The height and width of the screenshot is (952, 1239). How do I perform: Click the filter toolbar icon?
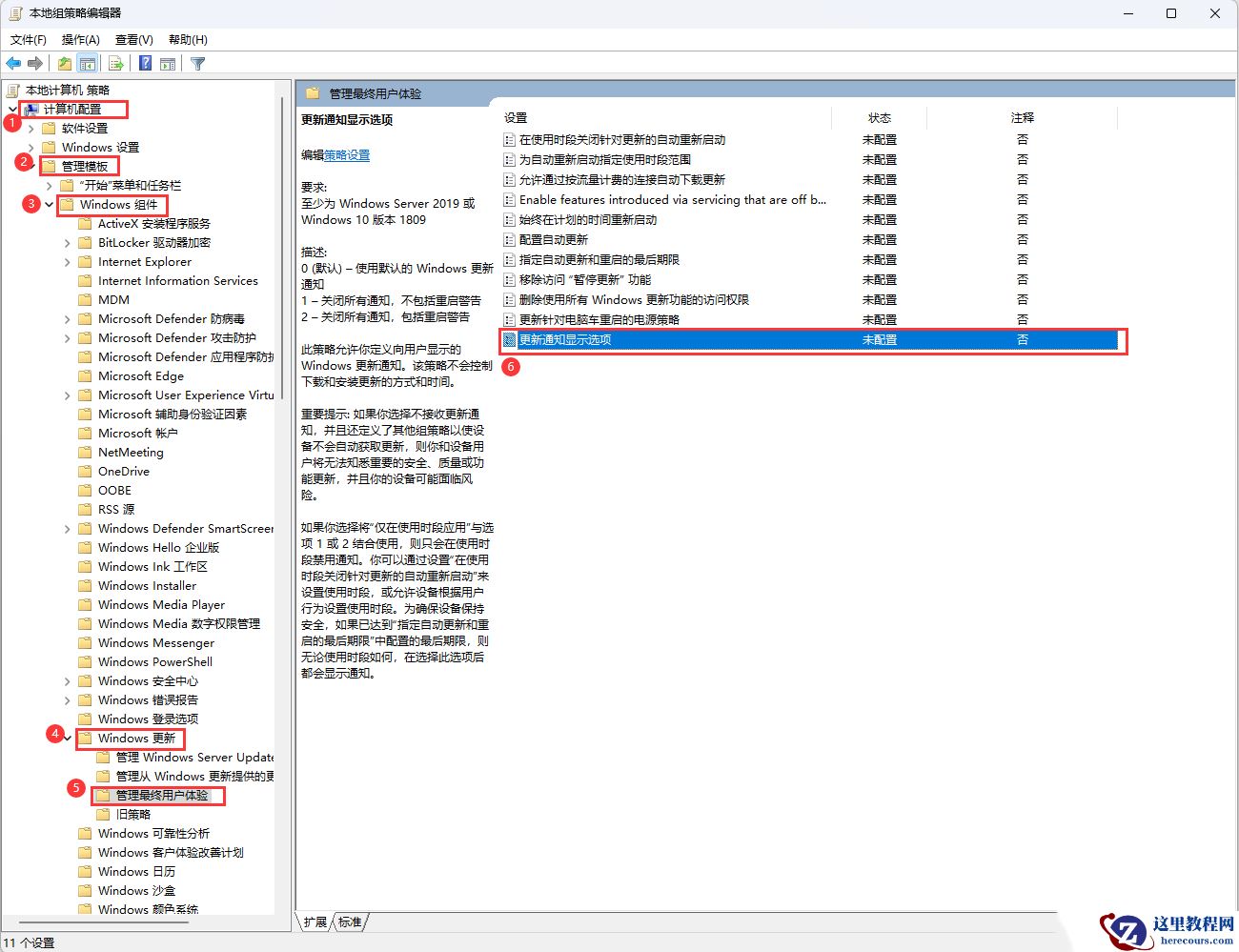[197, 63]
